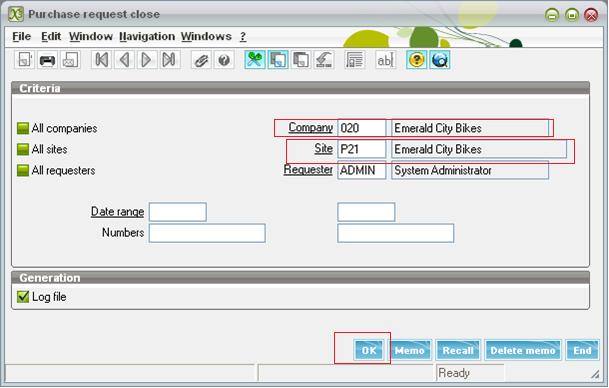609x388 pixels.
Task: Minimize the Purchase request close window
Action: click(552, 15)
